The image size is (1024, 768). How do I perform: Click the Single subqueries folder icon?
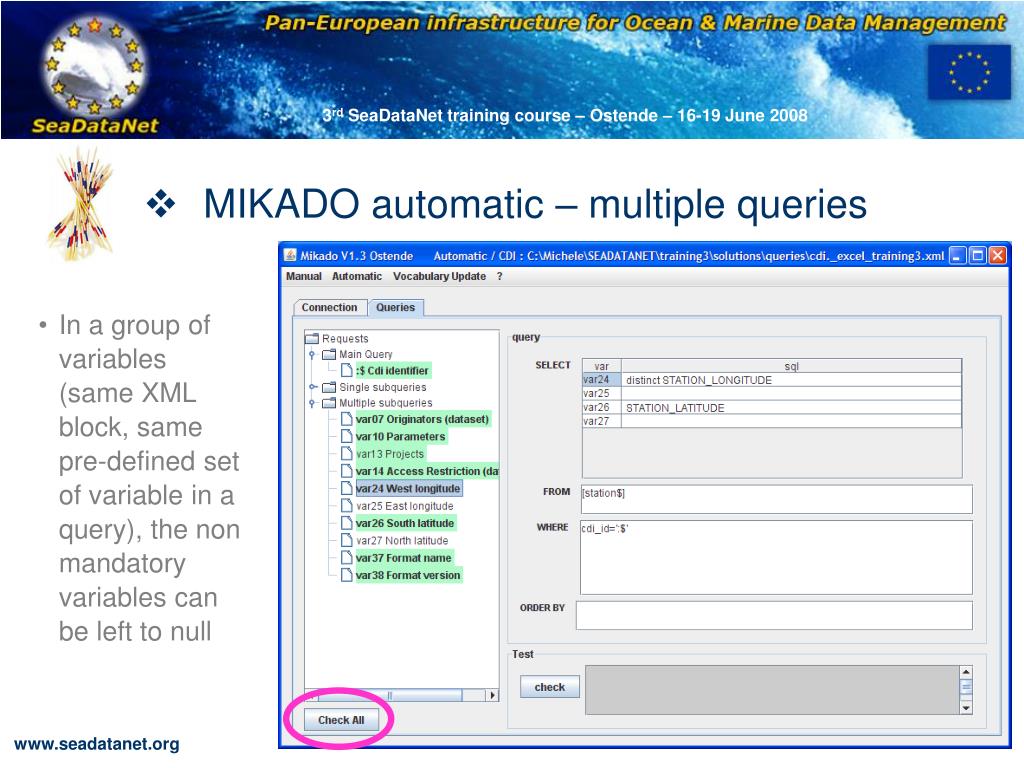pyautogui.click(x=329, y=387)
